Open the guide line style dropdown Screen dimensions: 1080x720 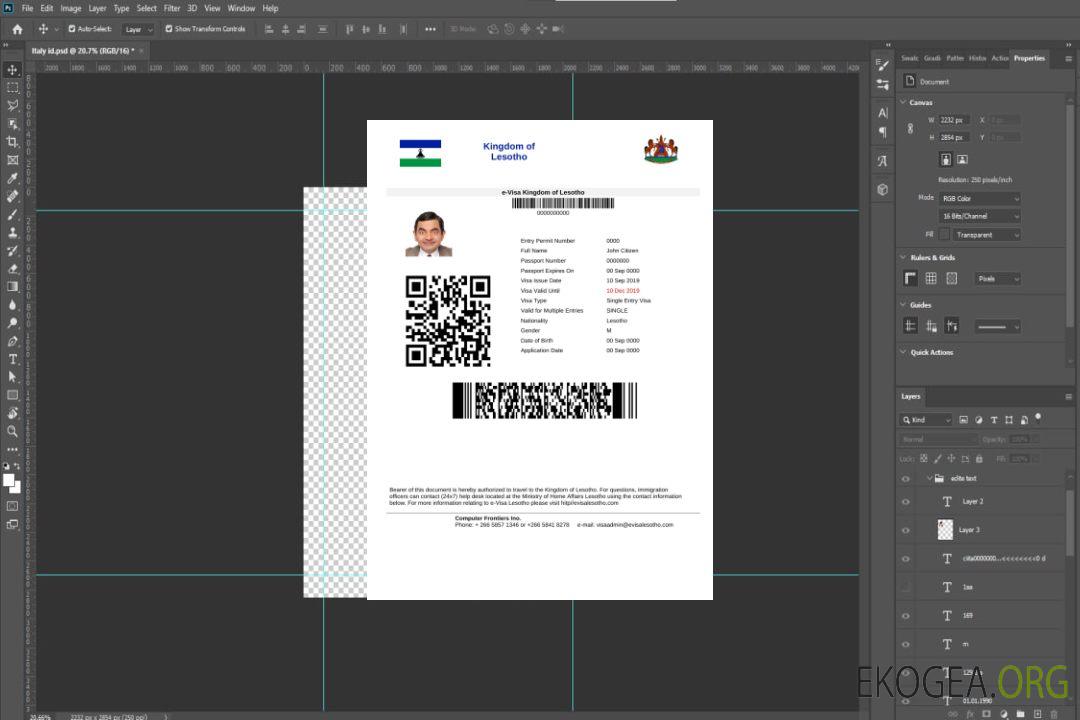(997, 327)
